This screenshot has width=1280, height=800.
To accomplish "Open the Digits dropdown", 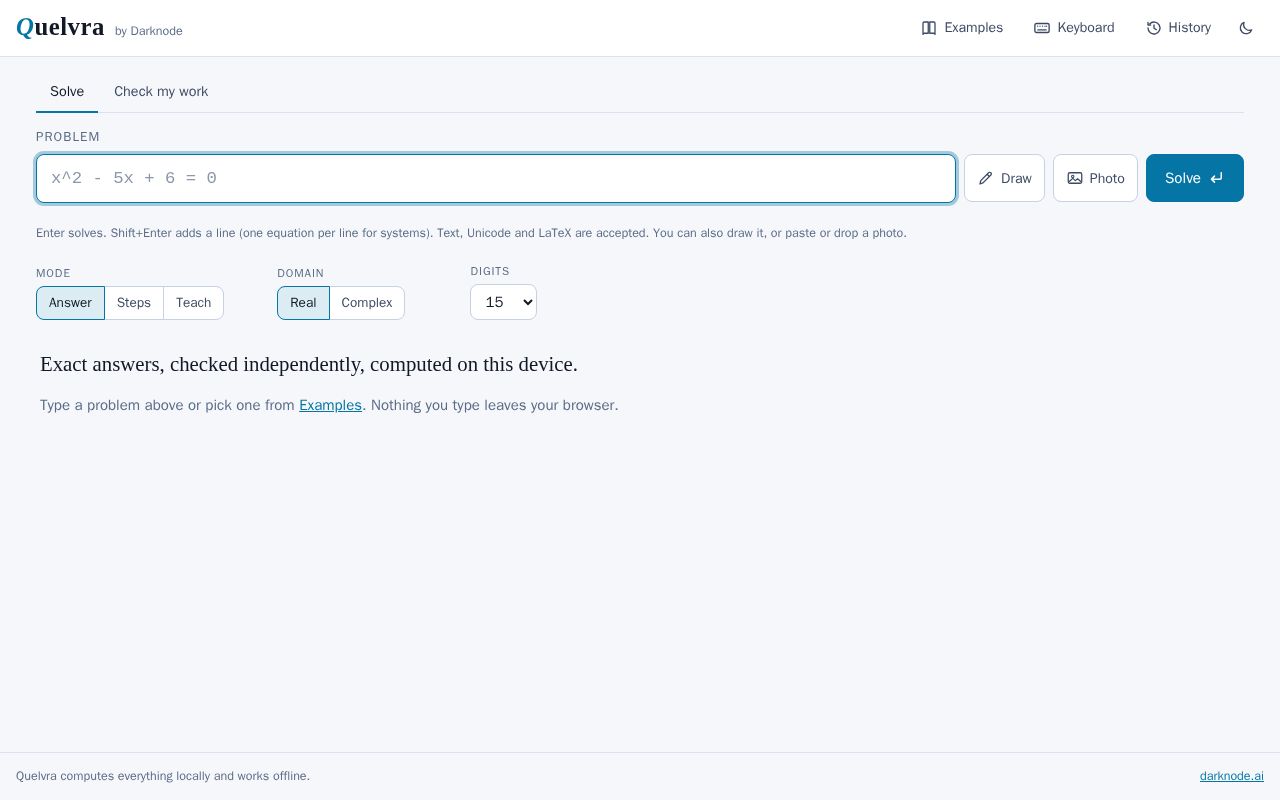I will (503, 302).
